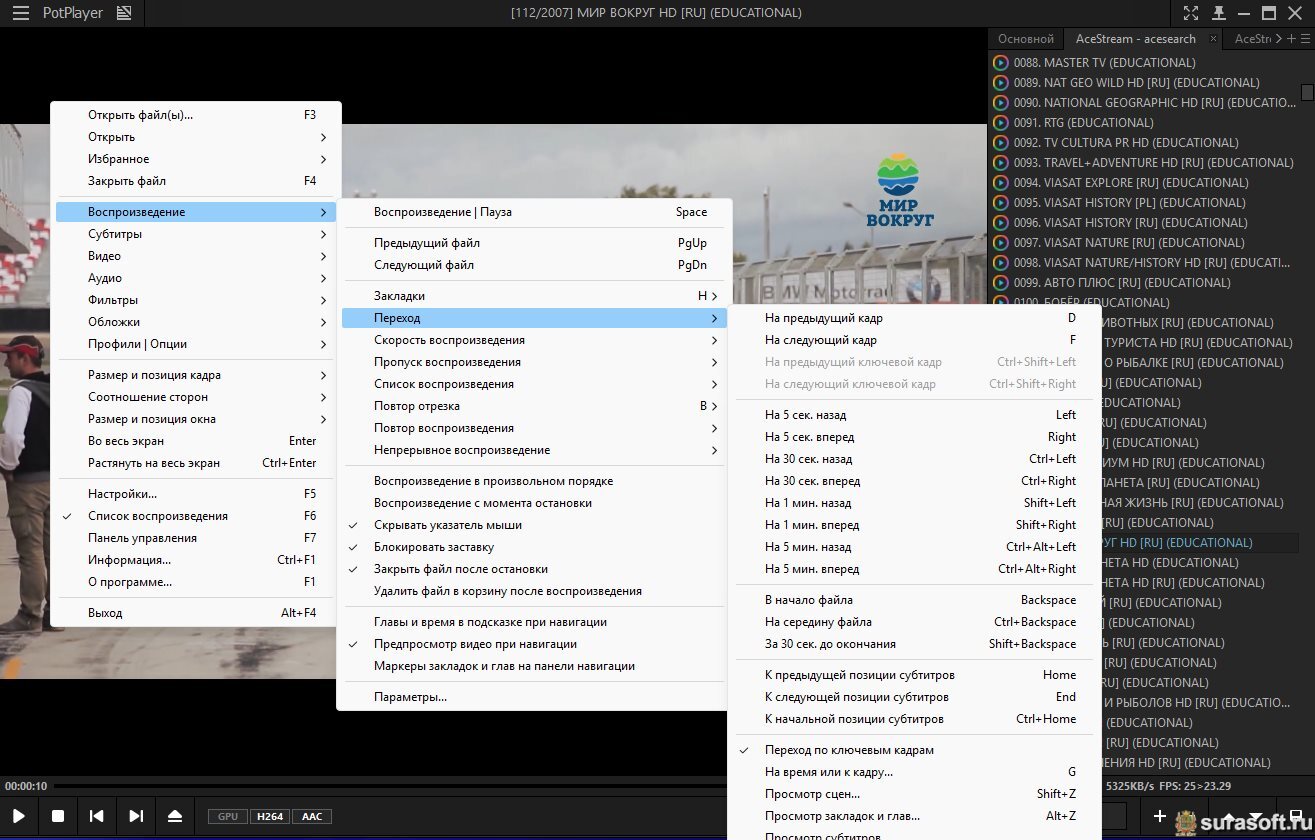Image resolution: width=1315 pixels, height=840 pixels.
Task: Switch to the 'Основной' playlist tab
Action: tap(1026, 39)
